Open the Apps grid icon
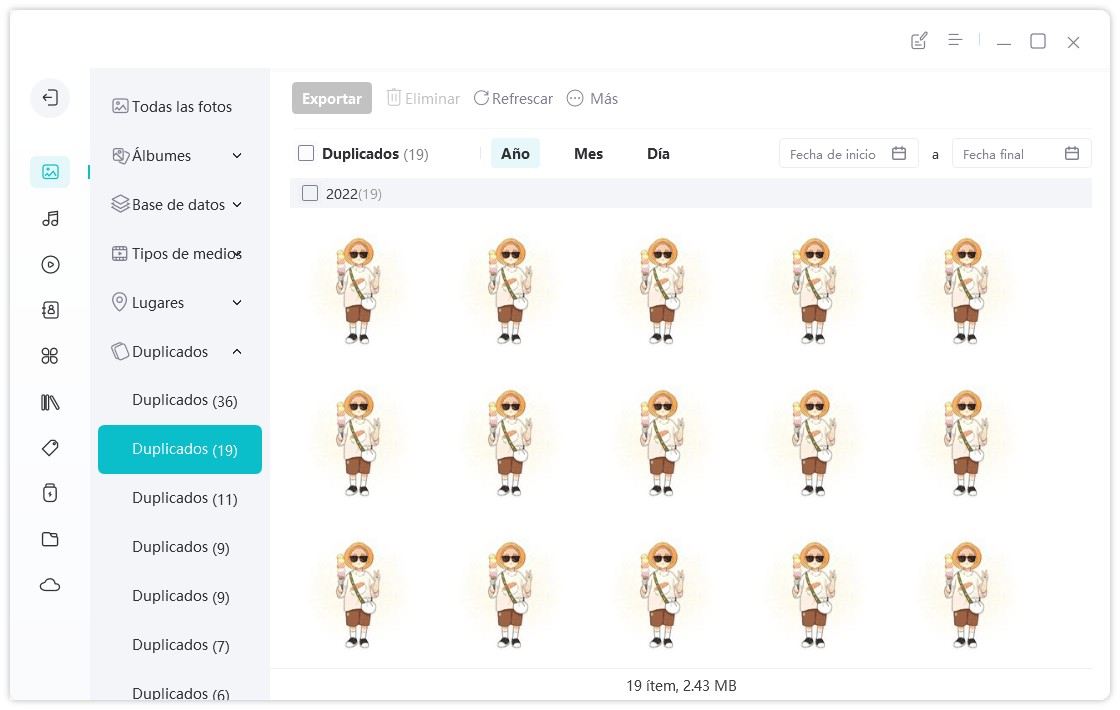This screenshot has width=1120, height=710. [50, 356]
